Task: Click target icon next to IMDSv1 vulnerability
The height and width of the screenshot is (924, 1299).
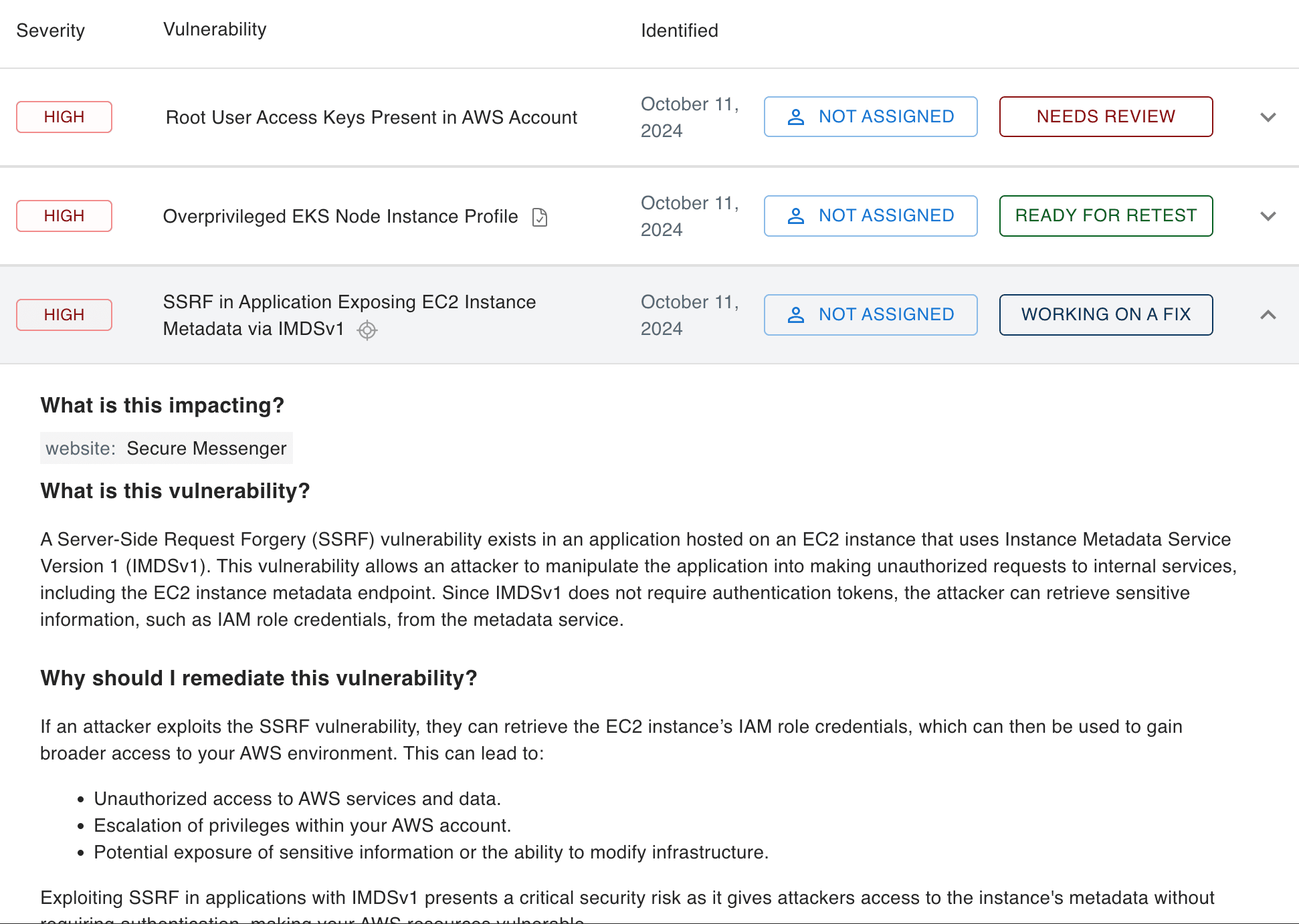Action: (367, 330)
